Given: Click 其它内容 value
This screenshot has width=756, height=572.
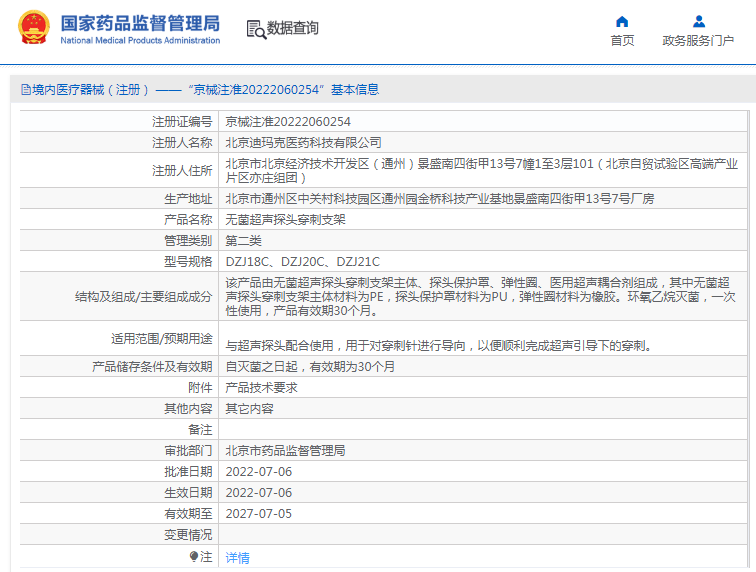Looking at the screenshot, I should pyautogui.click(x=249, y=409).
